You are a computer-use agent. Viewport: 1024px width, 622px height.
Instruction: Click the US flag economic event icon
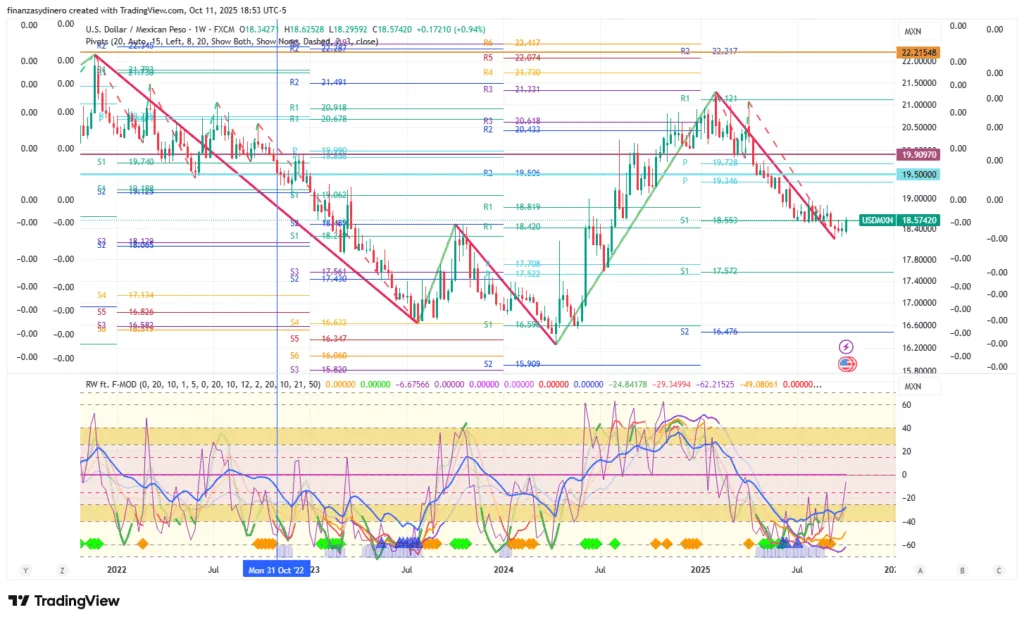(x=846, y=363)
